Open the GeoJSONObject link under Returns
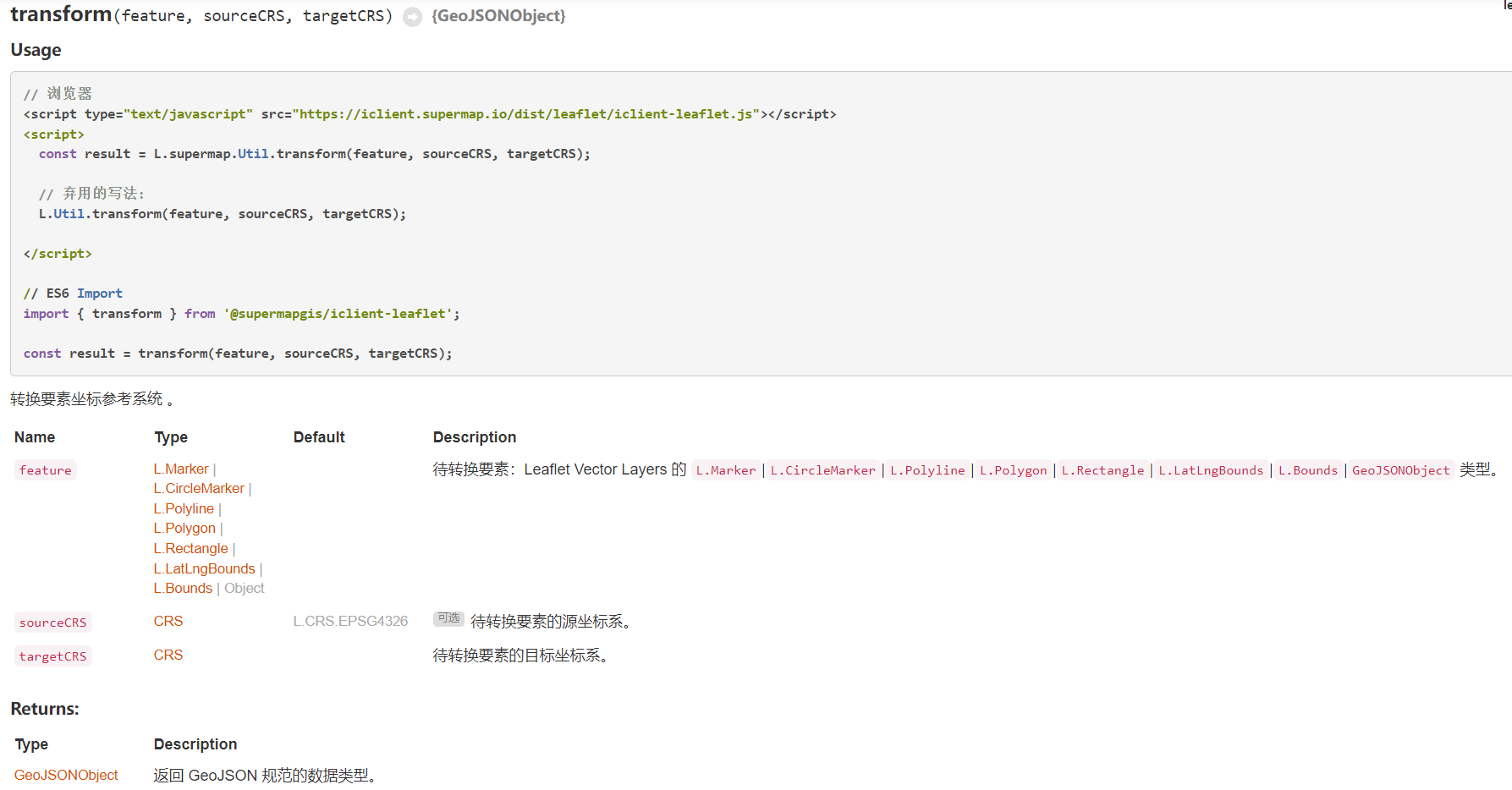Viewport: 1512px width, 790px height. [66, 775]
